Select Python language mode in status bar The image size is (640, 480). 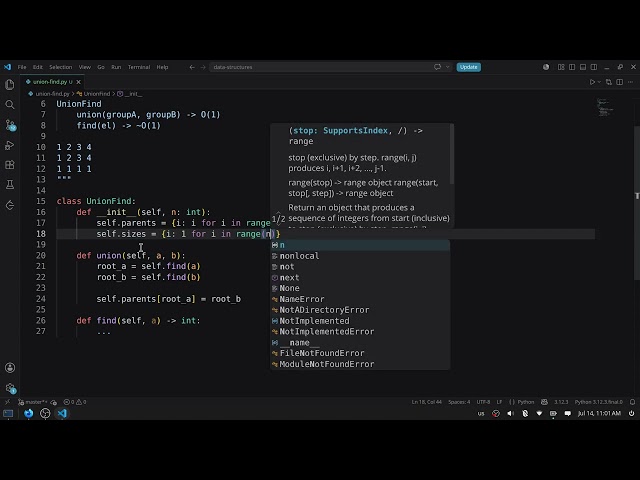526,402
